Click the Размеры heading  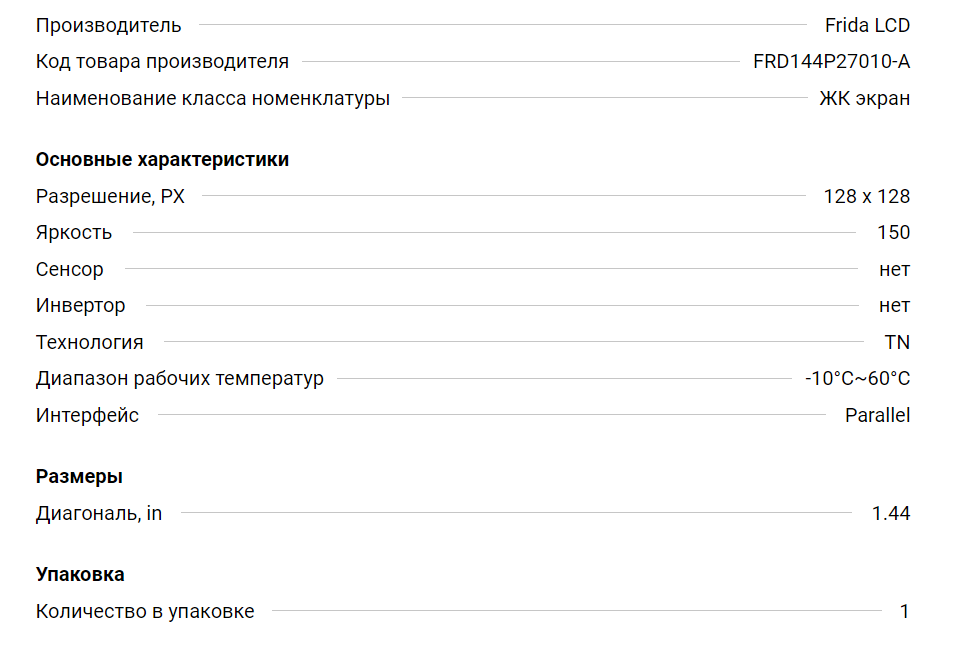(79, 476)
